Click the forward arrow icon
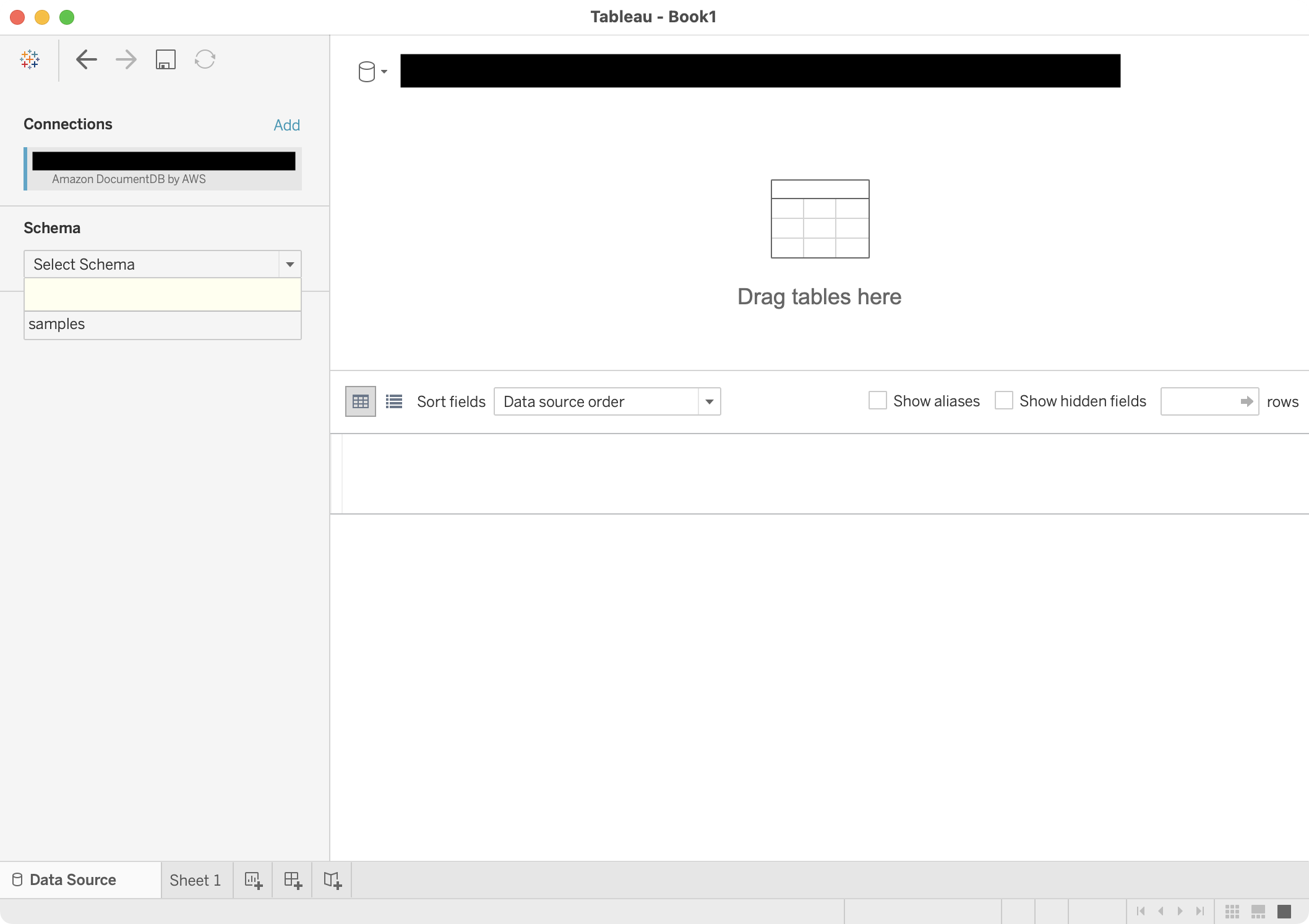 pyautogui.click(x=126, y=59)
